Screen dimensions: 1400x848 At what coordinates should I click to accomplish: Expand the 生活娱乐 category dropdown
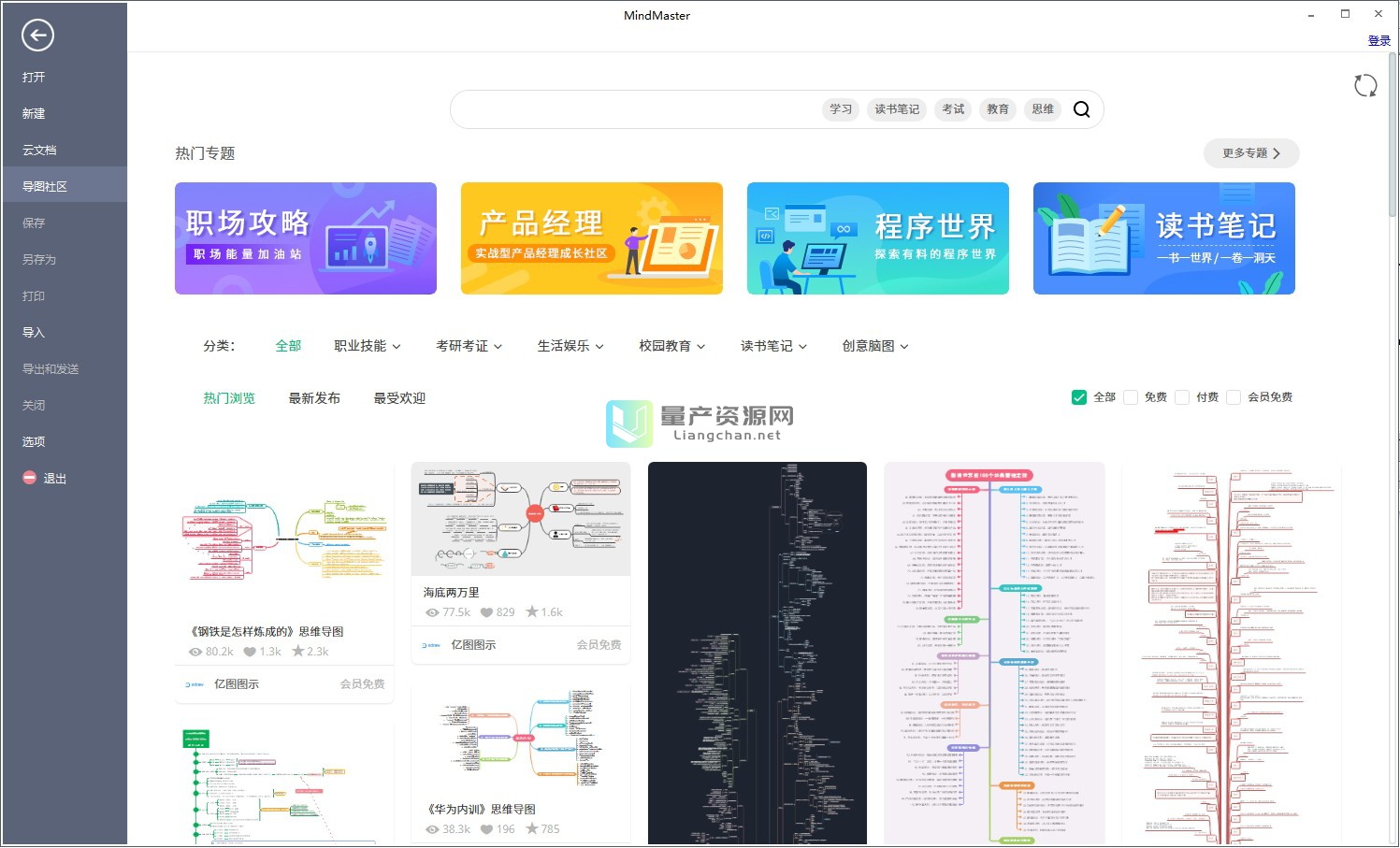pos(570,346)
